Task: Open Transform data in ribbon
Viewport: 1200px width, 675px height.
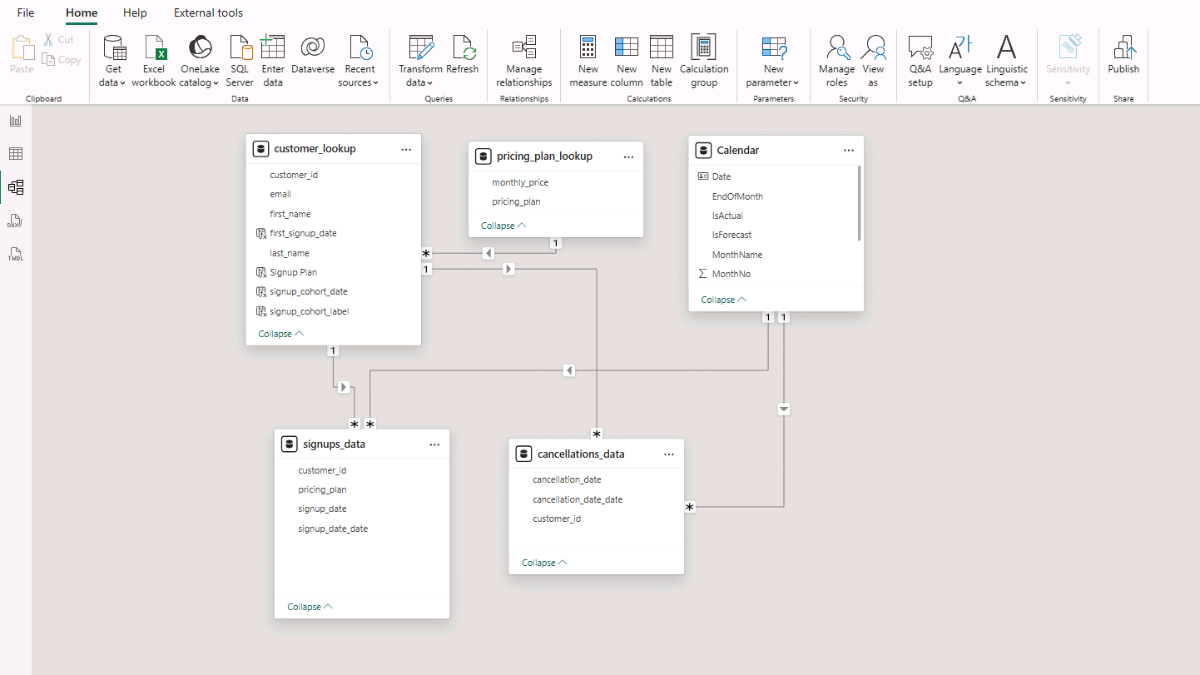Action: [x=421, y=48]
